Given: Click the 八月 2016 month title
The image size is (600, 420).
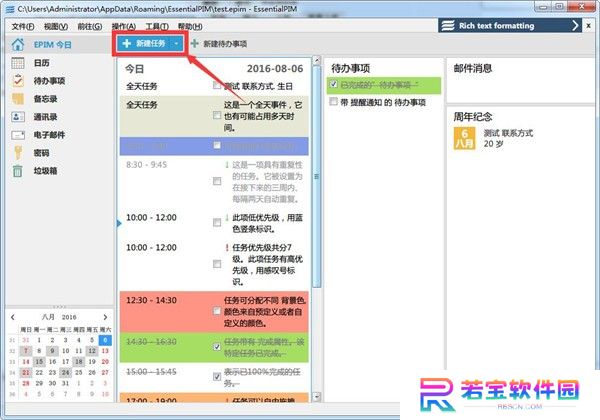Looking at the screenshot, I should point(59,317).
